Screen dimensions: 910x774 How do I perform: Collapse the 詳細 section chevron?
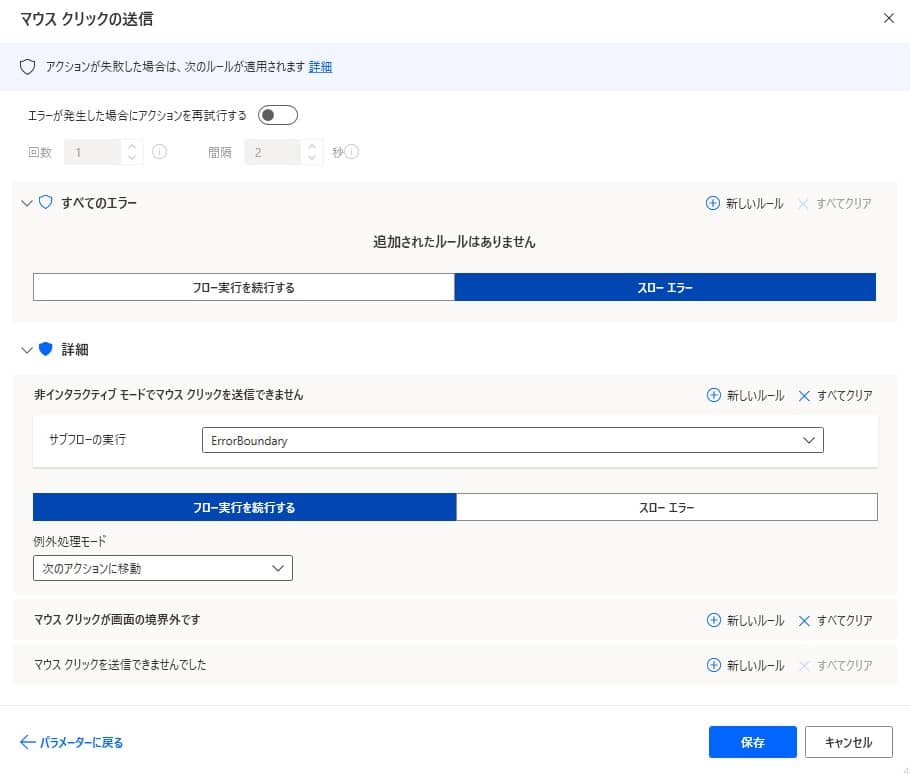pyautogui.click(x=27, y=350)
